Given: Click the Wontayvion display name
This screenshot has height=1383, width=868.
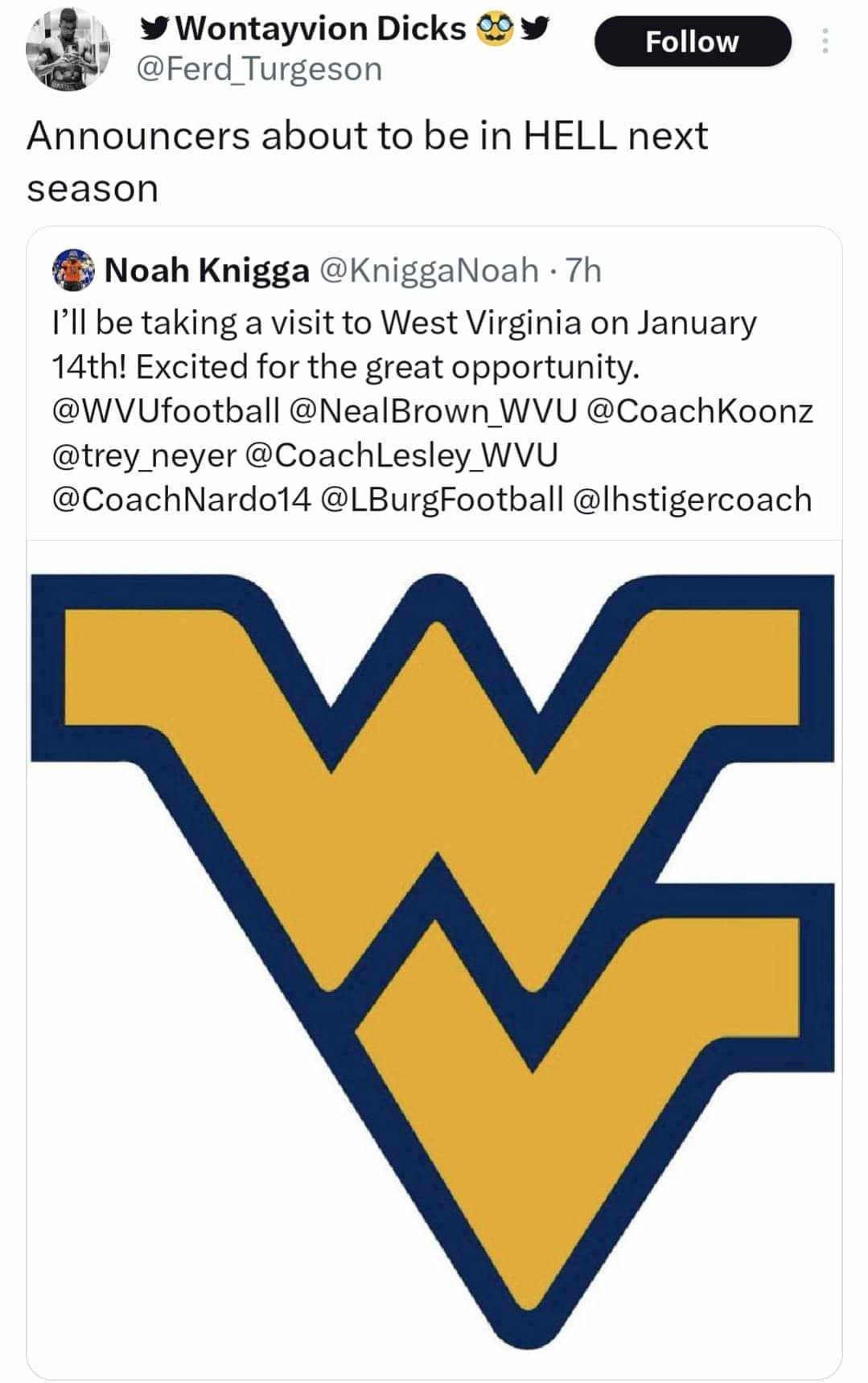Looking at the screenshot, I should click(x=320, y=29).
